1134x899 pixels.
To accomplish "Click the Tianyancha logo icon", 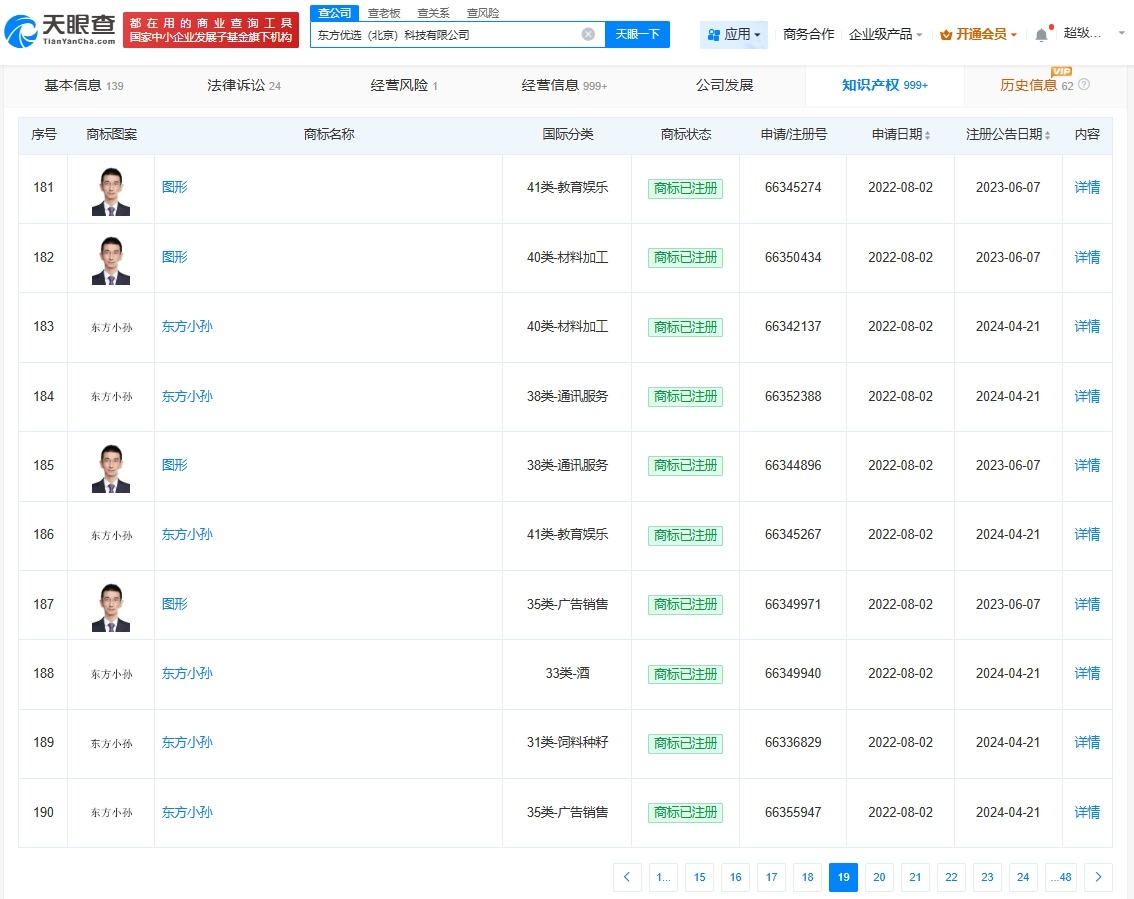I will [20, 29].
